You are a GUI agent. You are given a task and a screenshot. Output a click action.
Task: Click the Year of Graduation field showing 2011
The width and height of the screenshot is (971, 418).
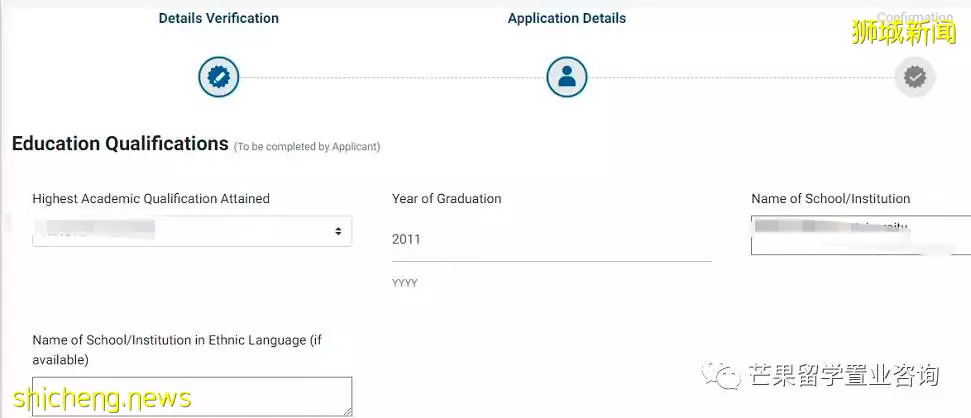(551, 240)
